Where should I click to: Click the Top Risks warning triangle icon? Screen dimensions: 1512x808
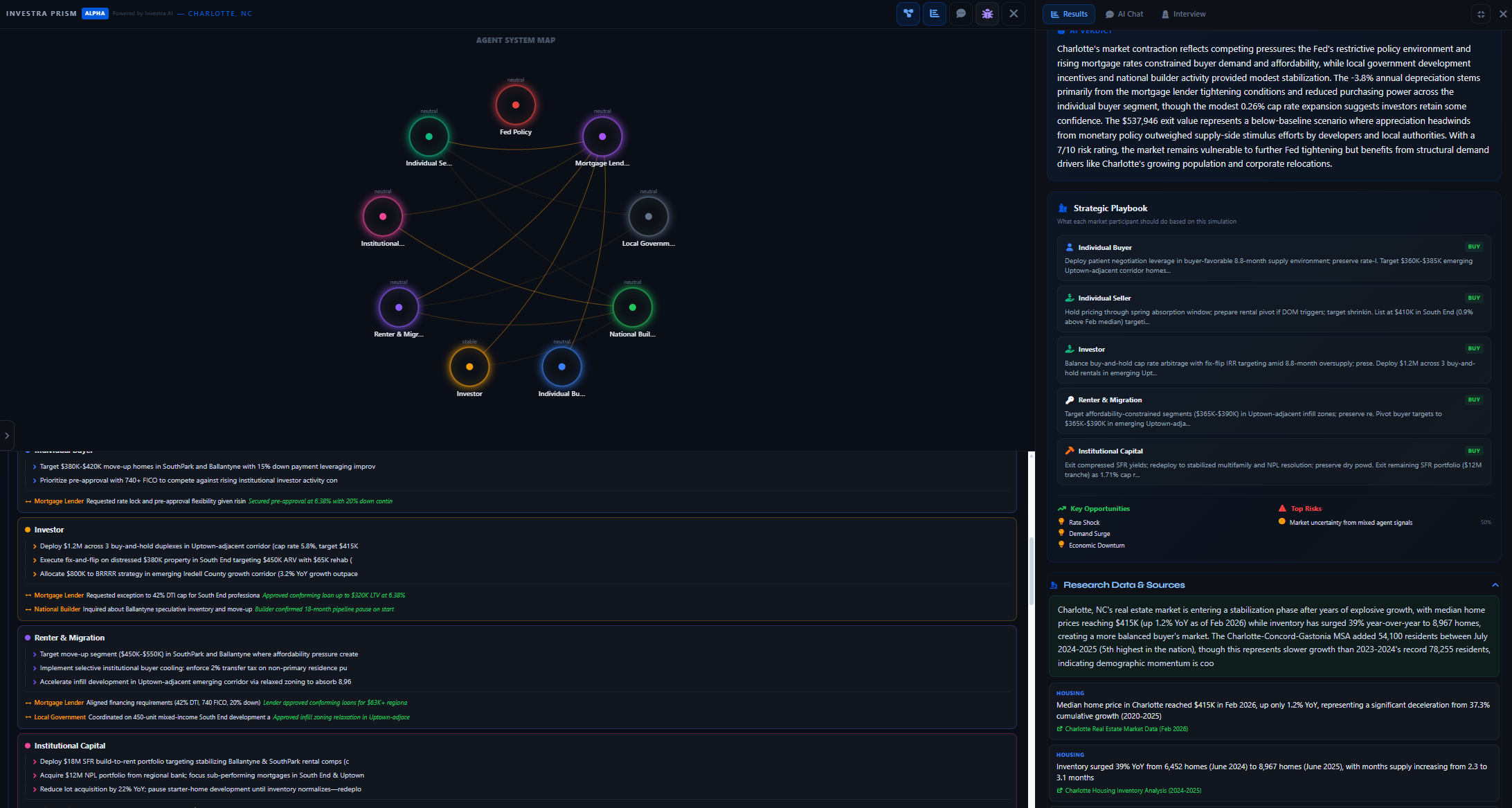(1282, 508)
